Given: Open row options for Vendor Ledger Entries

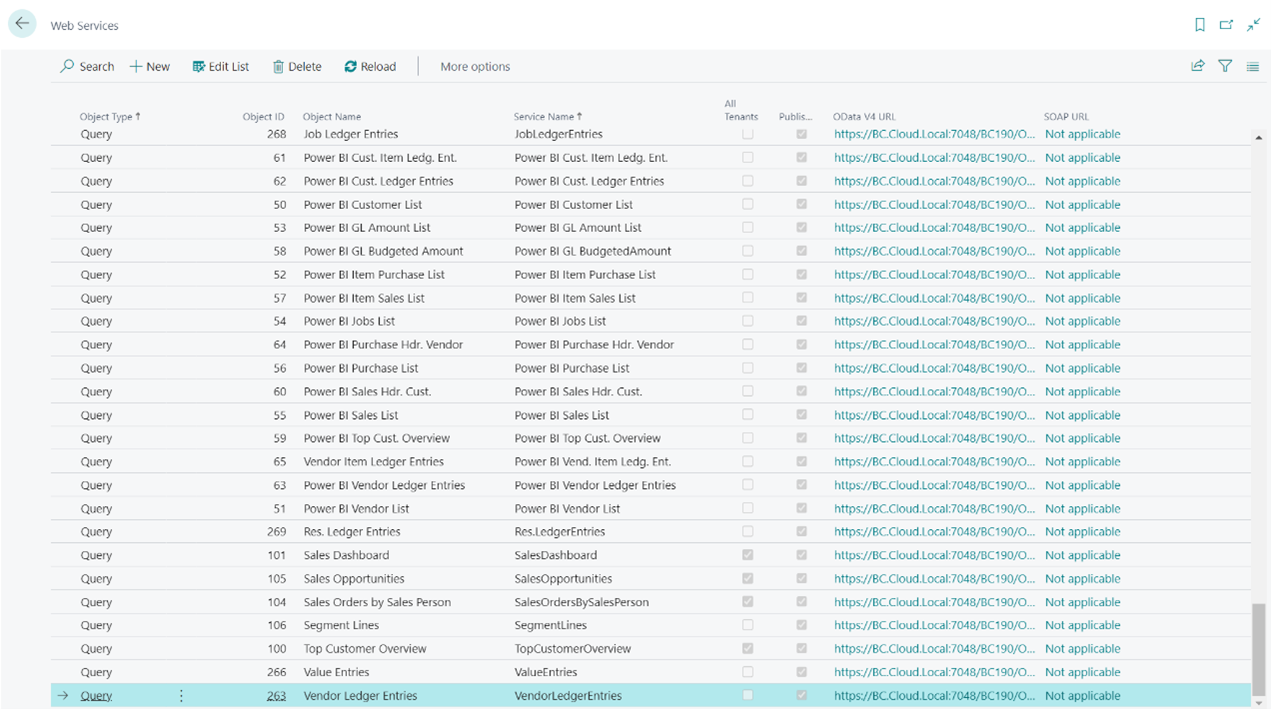Looking at the screenshot, I should click(181, 695).
